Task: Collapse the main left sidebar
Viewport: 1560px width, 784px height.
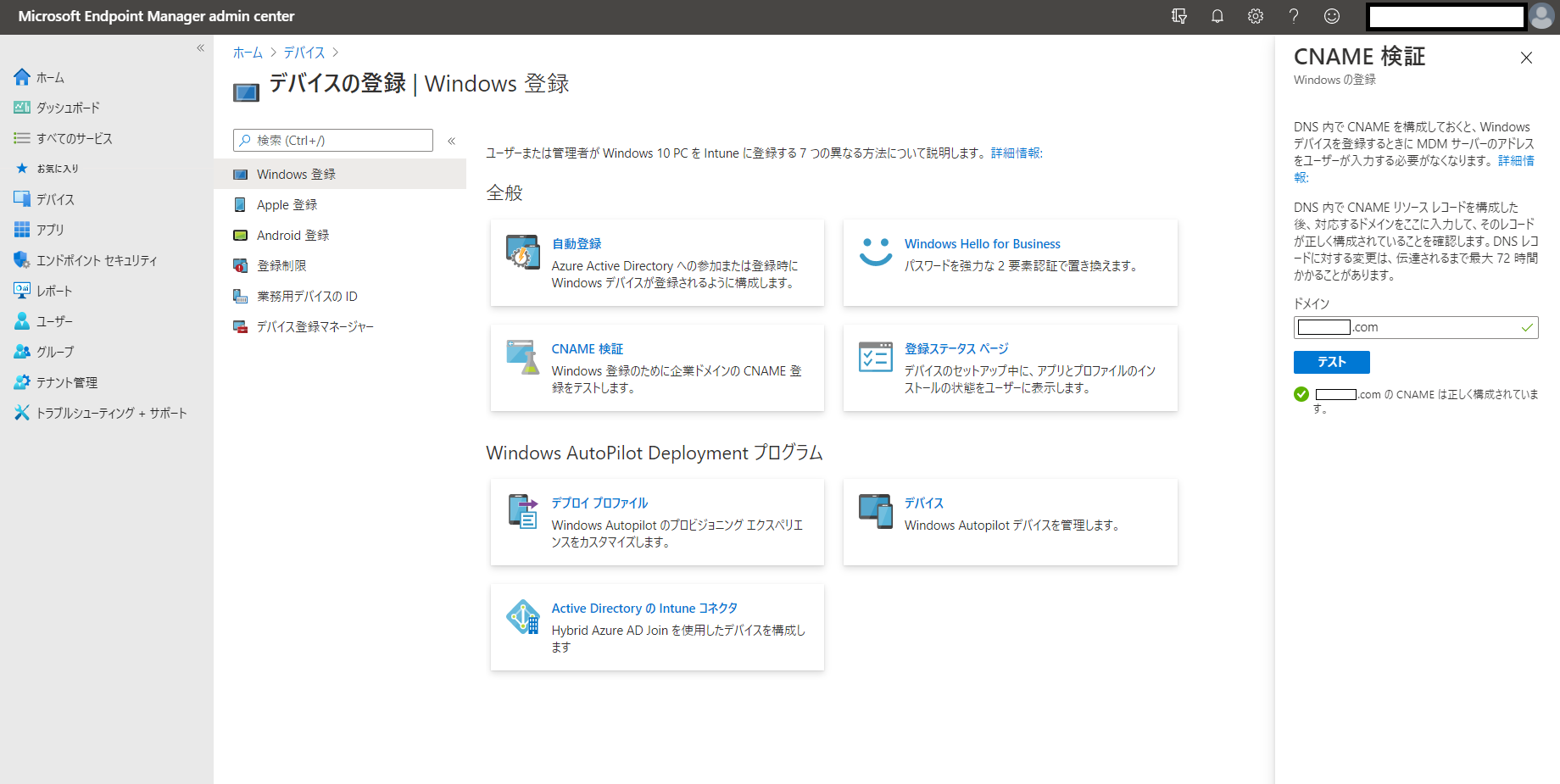Action: (x=201, y=48)
